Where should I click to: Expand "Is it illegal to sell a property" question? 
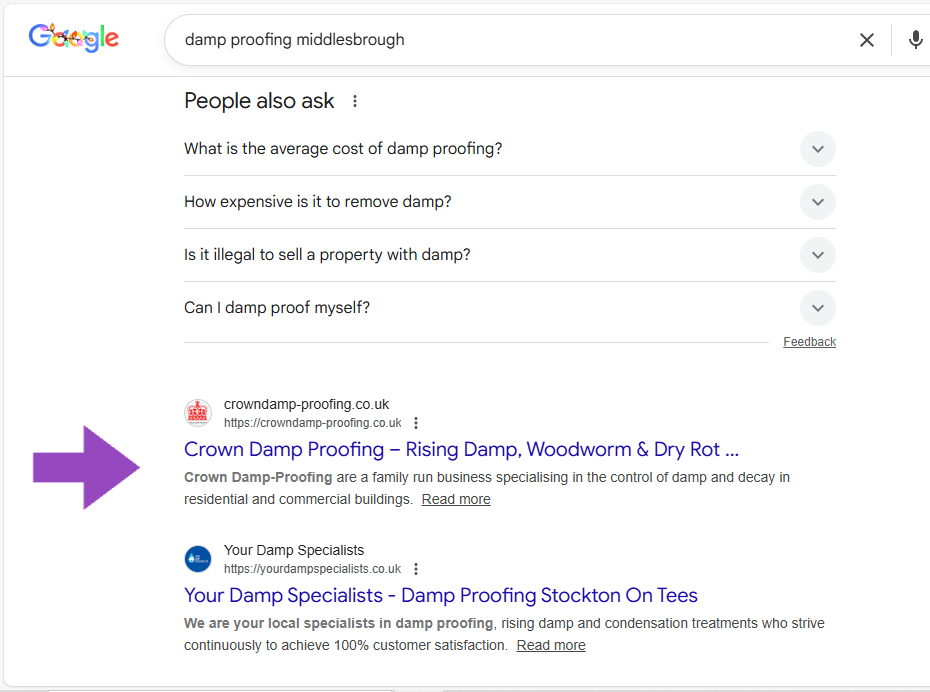(817, 255)
